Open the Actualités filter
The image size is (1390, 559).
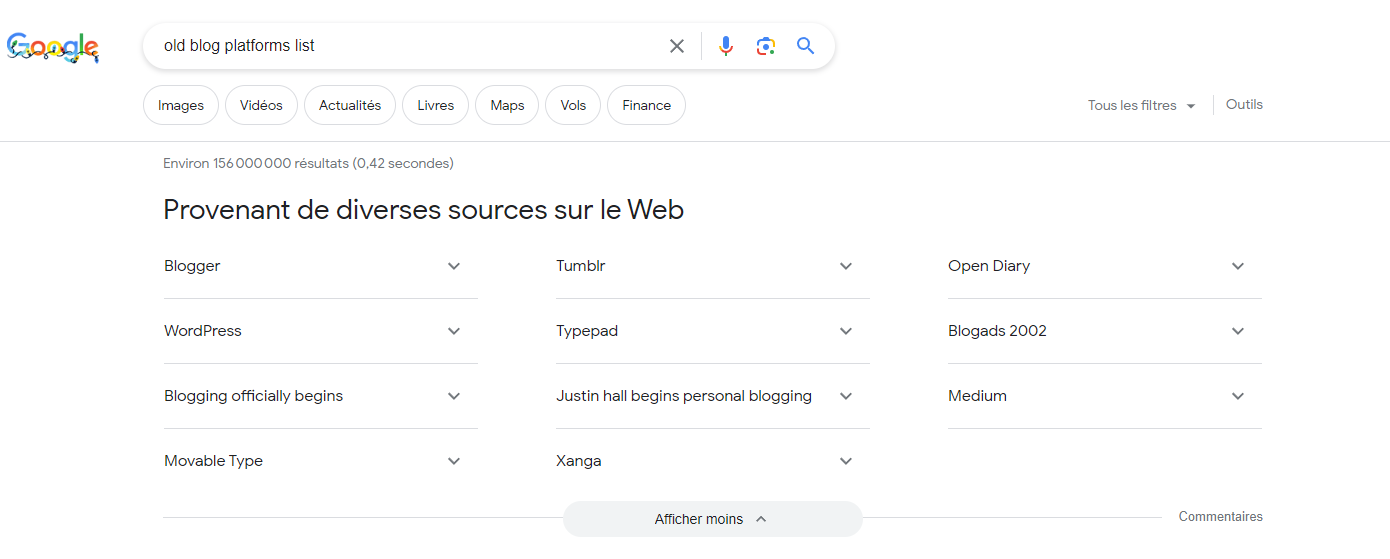pyautogui.click(x=350, y=105)
